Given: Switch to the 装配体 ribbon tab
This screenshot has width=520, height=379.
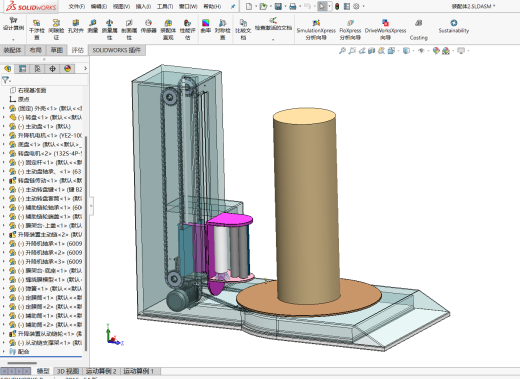Looking at the screenshot, I should pos(13,50).
